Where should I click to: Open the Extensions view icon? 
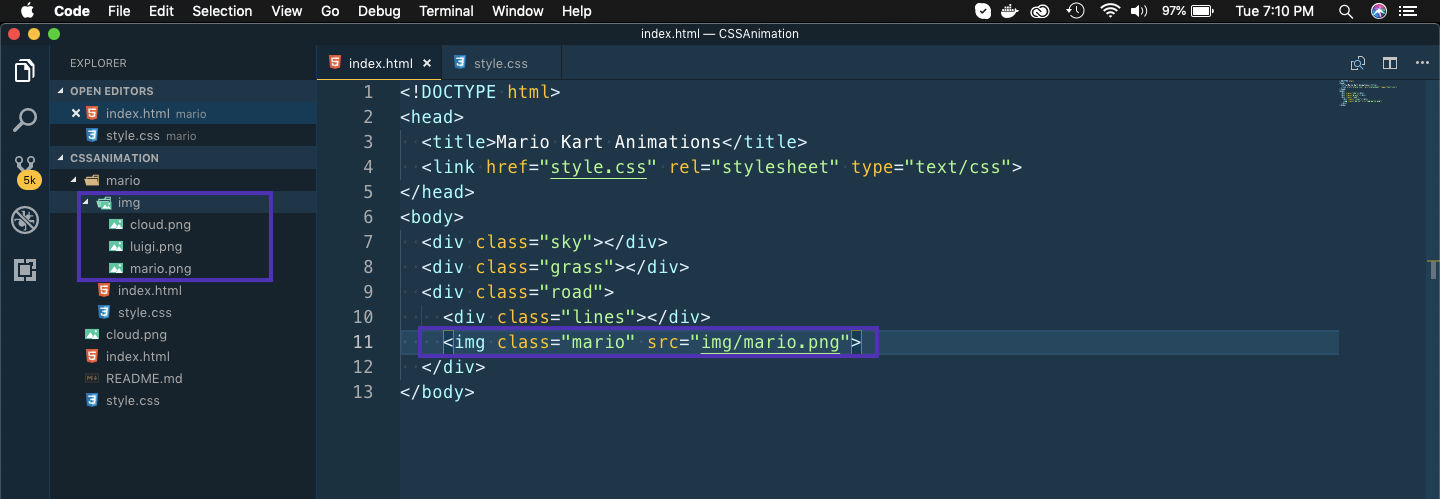click(25, 269)
